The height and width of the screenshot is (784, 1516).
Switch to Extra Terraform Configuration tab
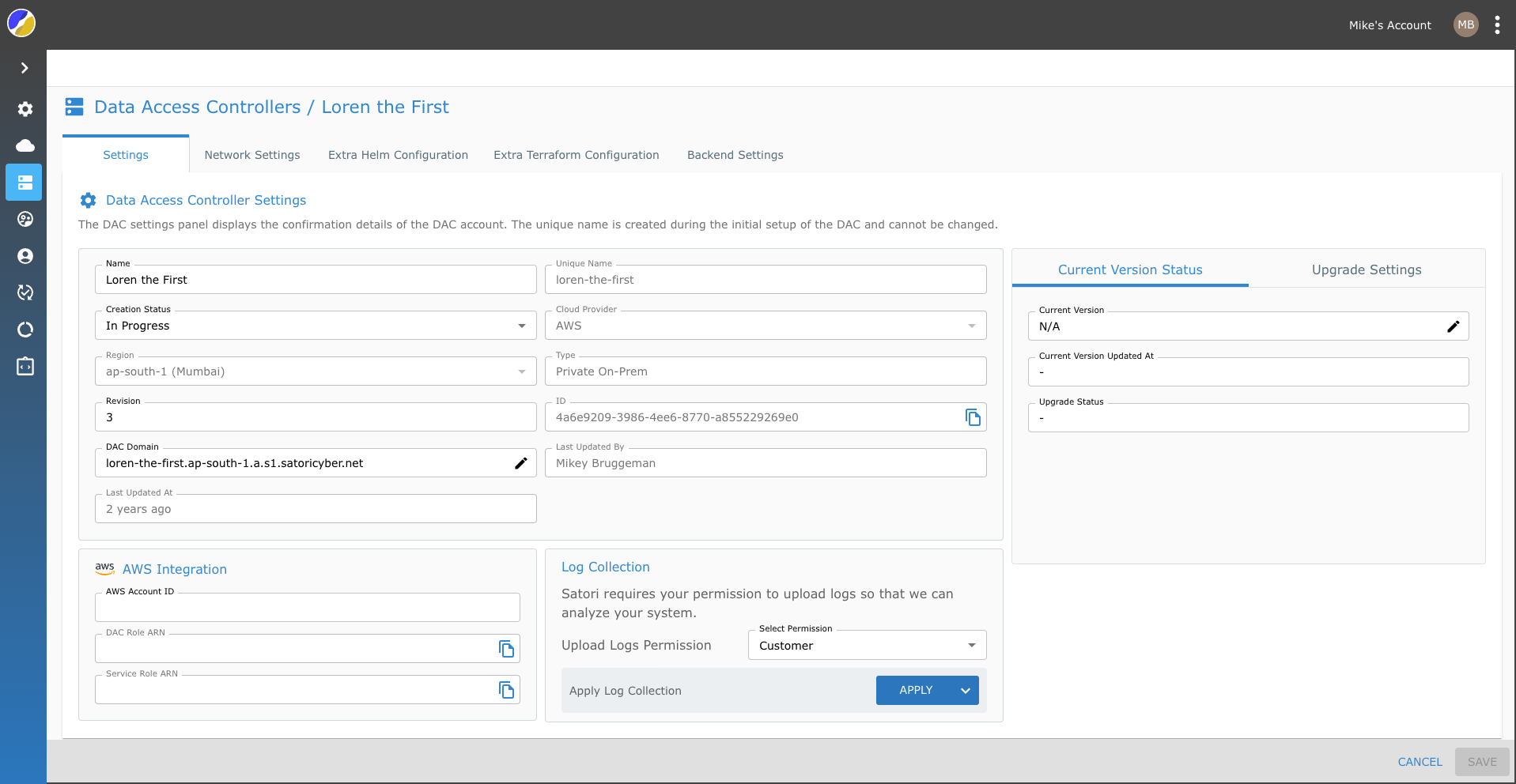[577, 155]
